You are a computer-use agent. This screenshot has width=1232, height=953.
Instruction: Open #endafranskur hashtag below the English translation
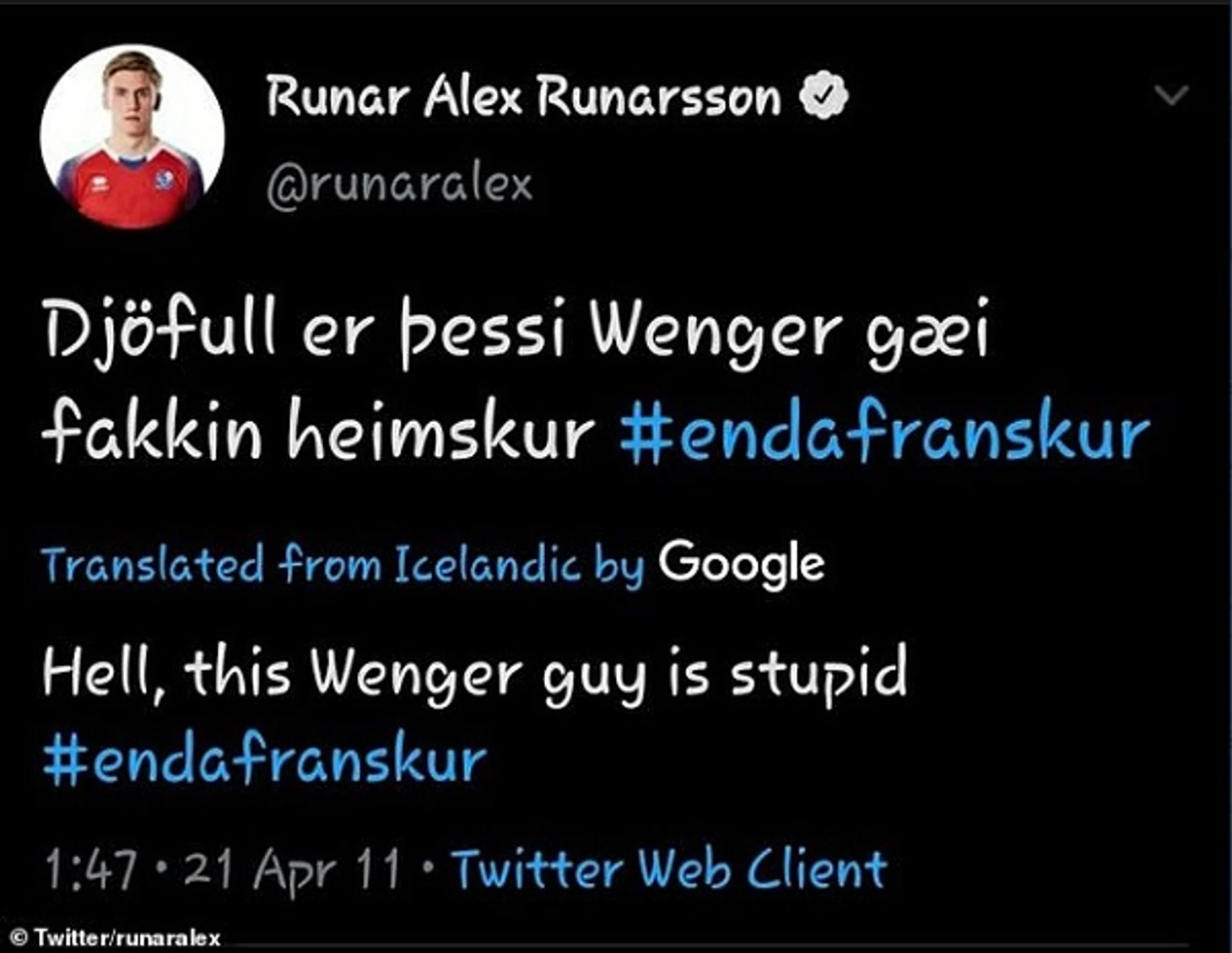pos(265,759)
